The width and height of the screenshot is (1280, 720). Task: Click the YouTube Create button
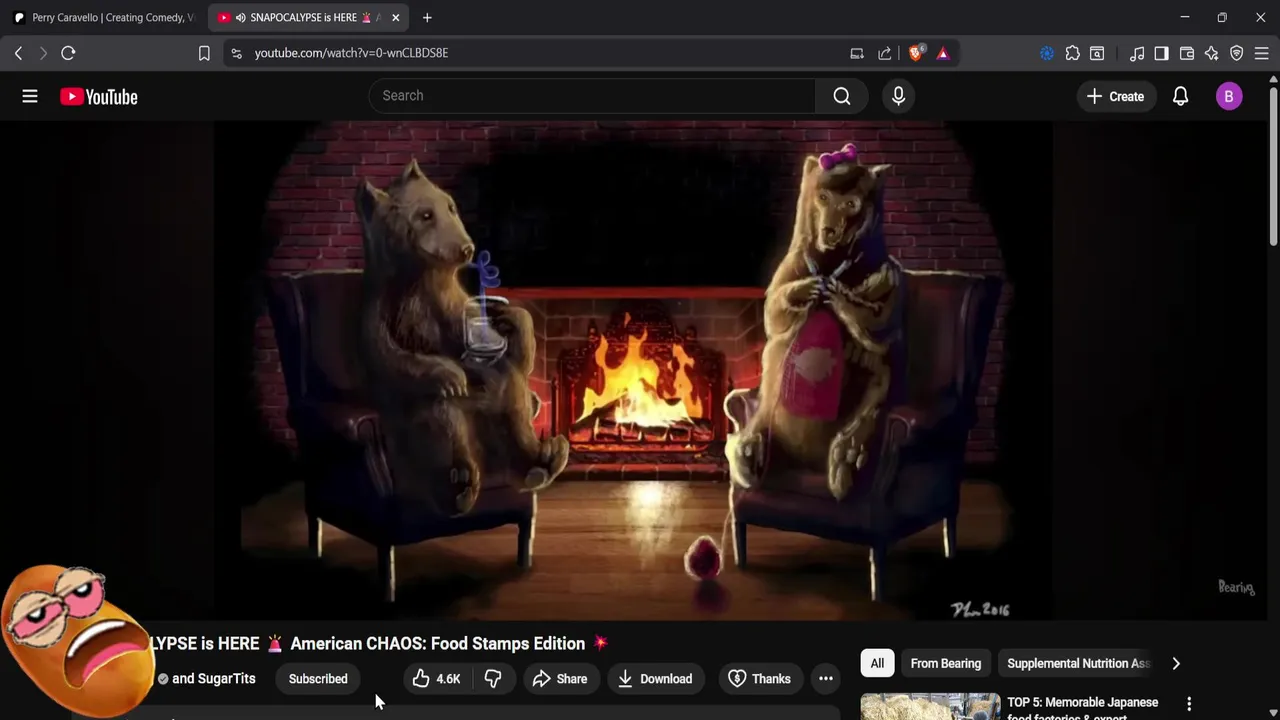1115,96
